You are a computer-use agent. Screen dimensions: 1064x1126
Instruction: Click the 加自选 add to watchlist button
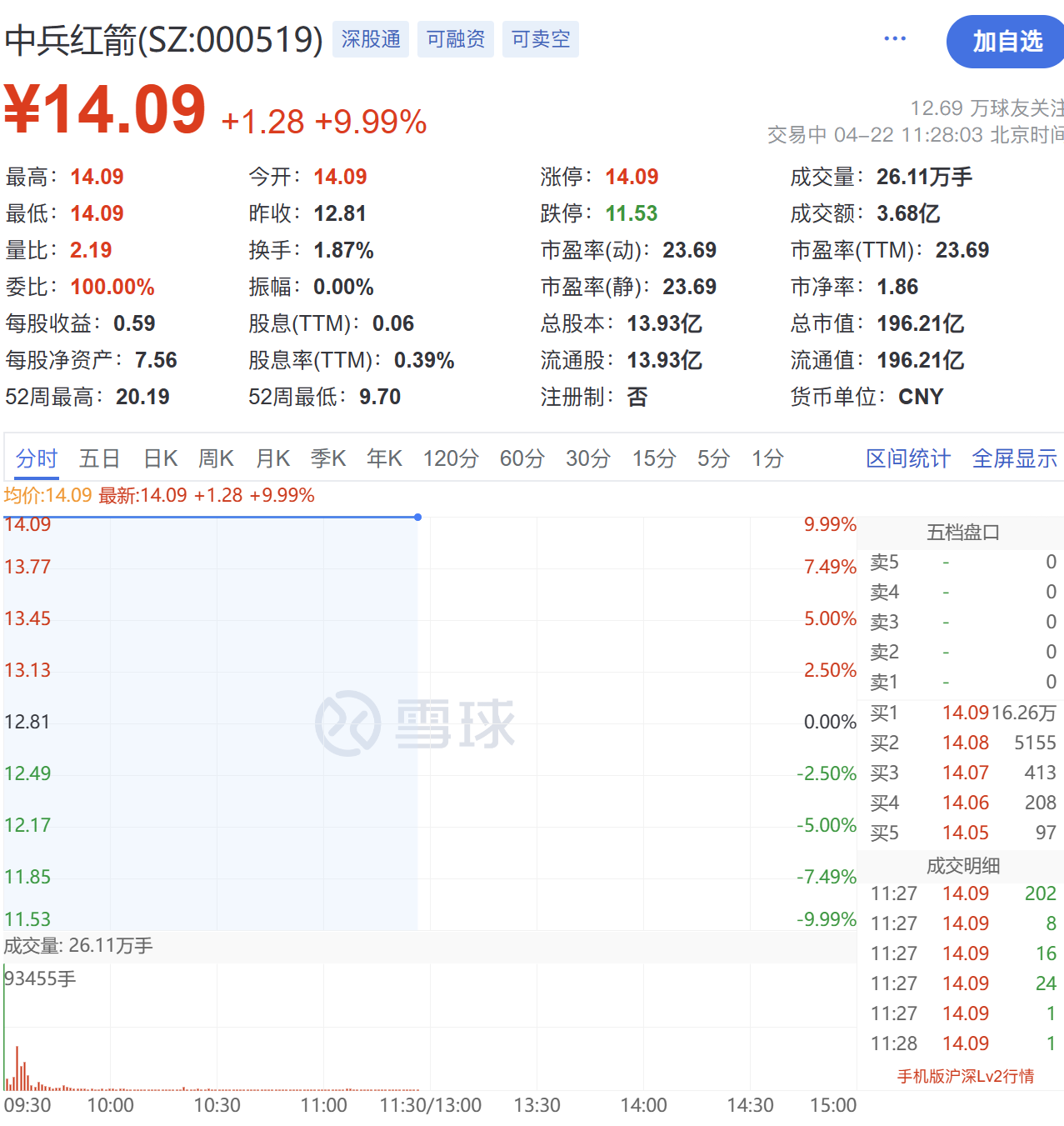[x=1006, y=42]
